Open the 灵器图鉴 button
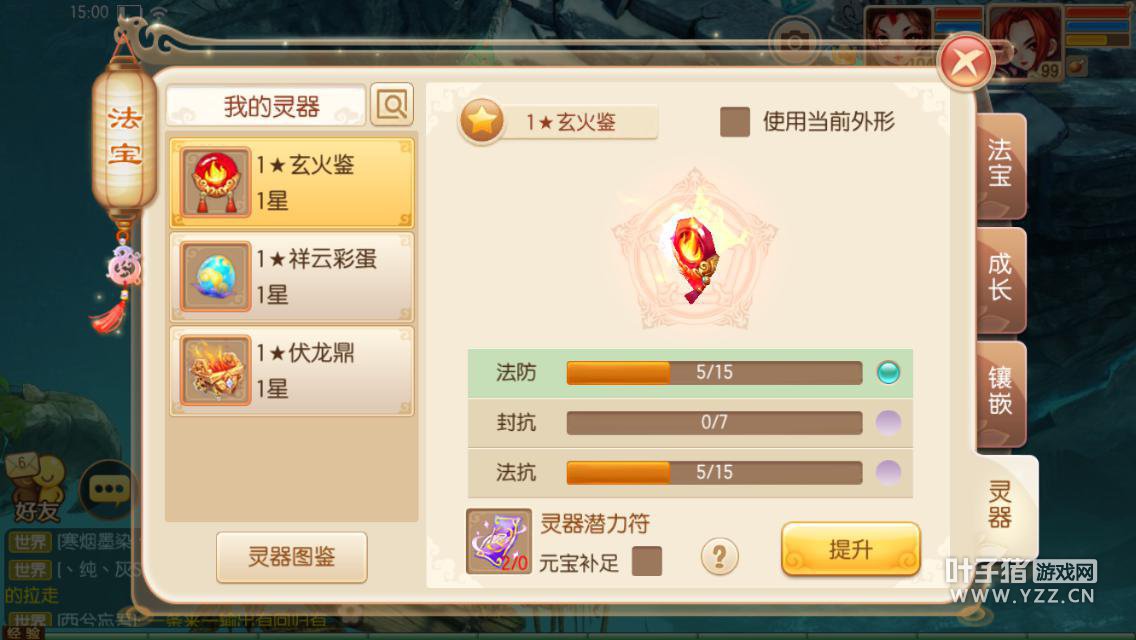Image resolution: width=1136 pixels, height=640 pixels. click(291, 557)
